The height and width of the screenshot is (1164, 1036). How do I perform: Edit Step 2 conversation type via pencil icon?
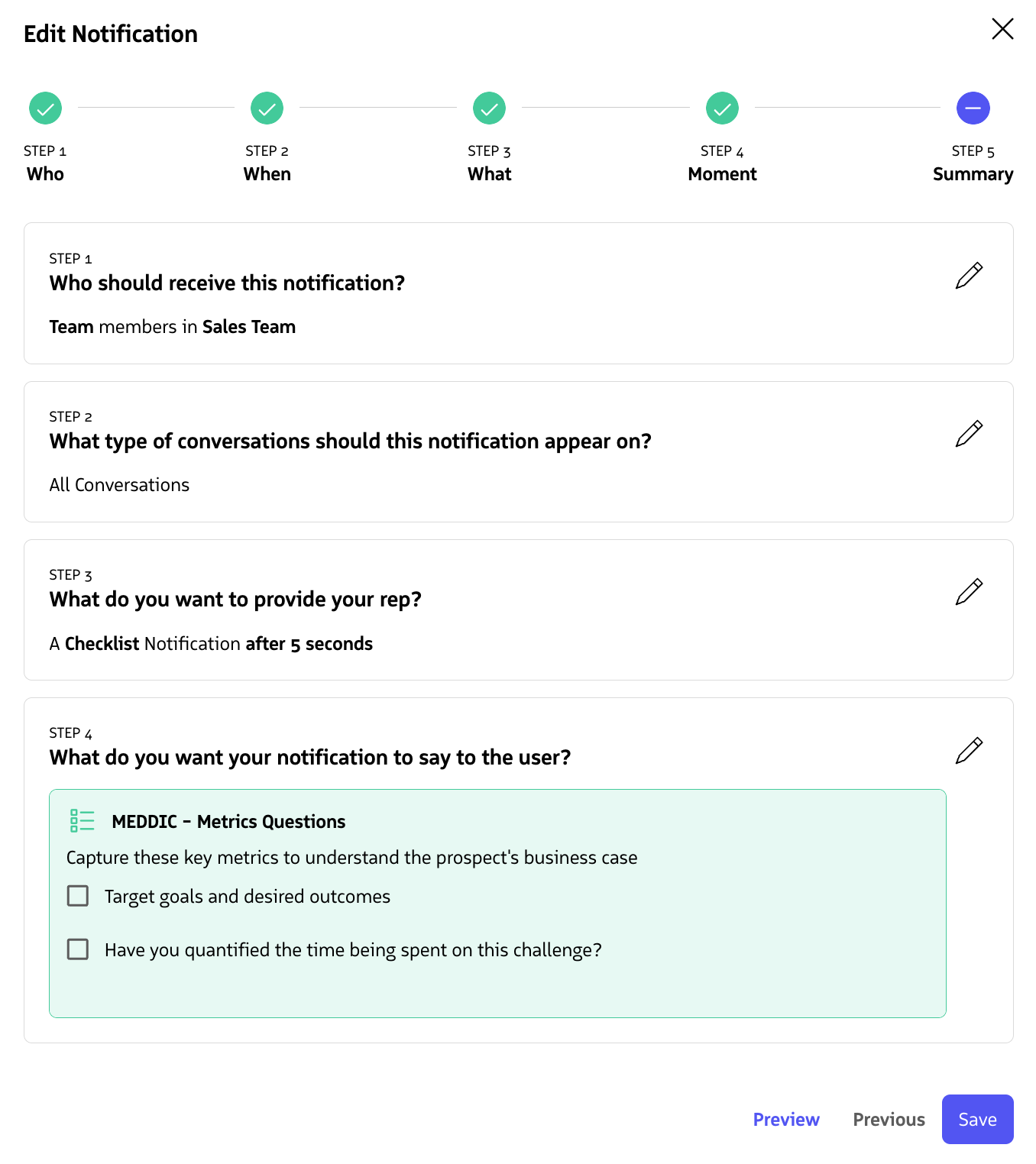968,434
